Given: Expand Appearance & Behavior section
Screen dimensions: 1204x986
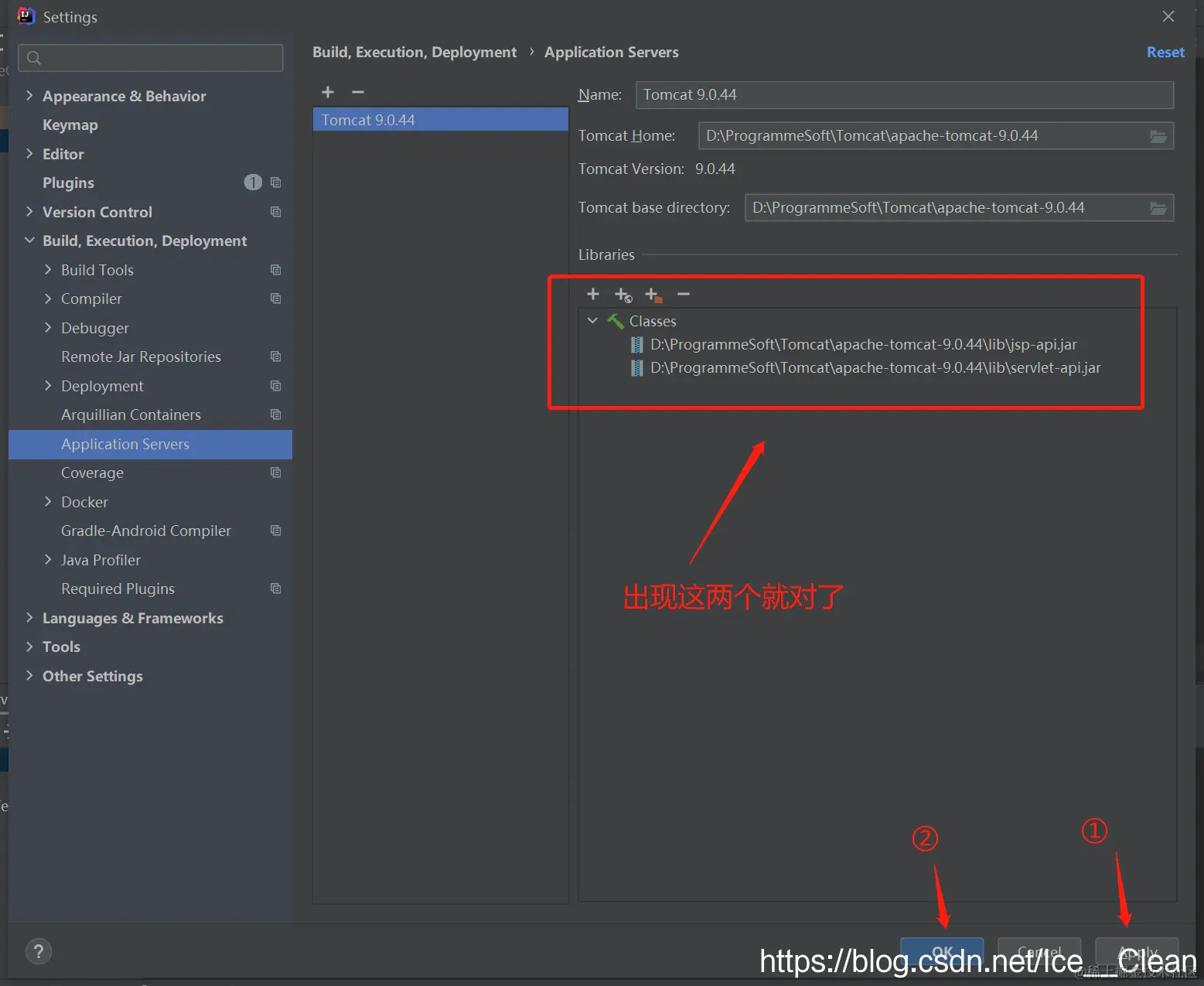Looking at the screenshot, I should pyautogui.click(x=29, y=95).
